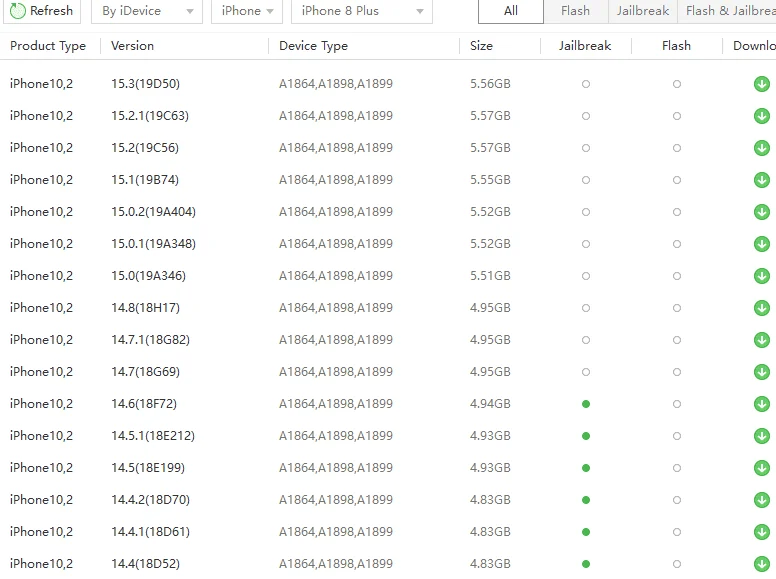Sort by Version column header
Viewport: 776px width, 579px height.
pos(132,46)
